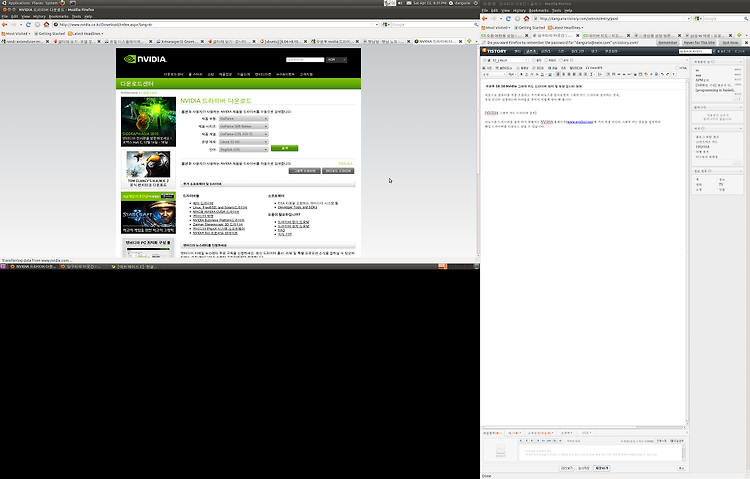
Task: Click Daum music note icon in editor toolbar
Action: (587, 68)
